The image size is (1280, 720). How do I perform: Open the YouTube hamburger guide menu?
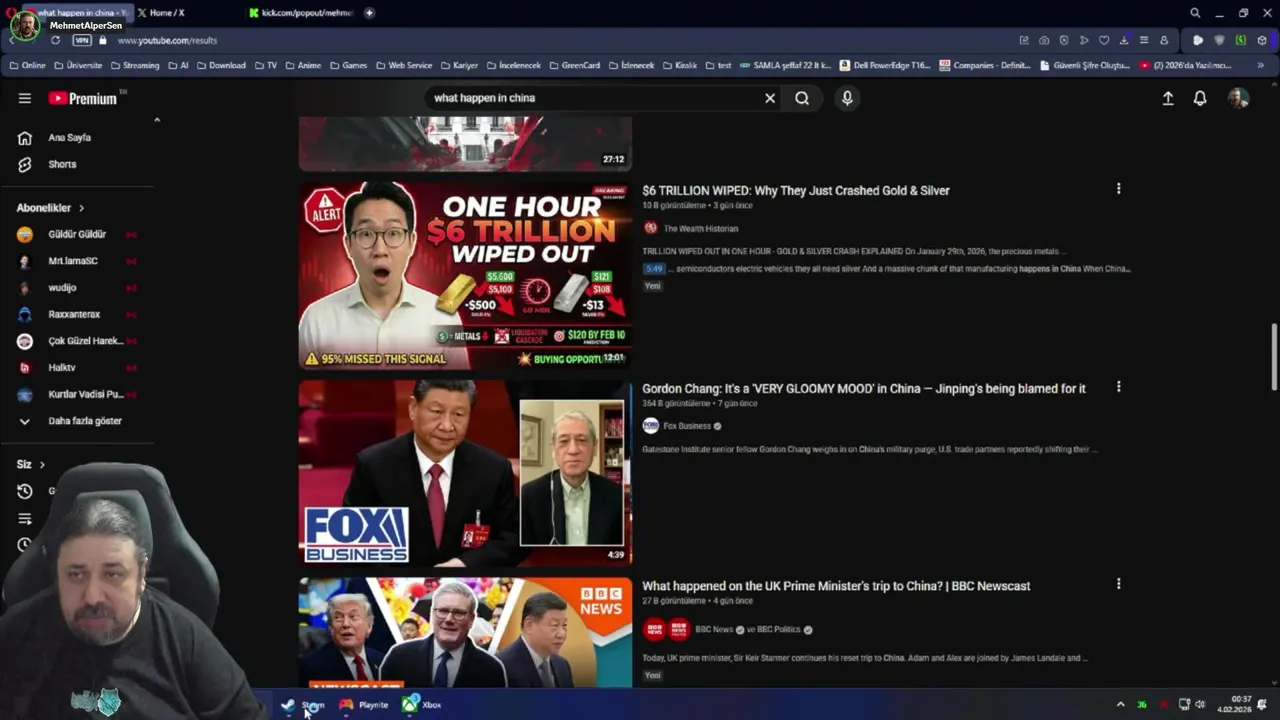25,98
